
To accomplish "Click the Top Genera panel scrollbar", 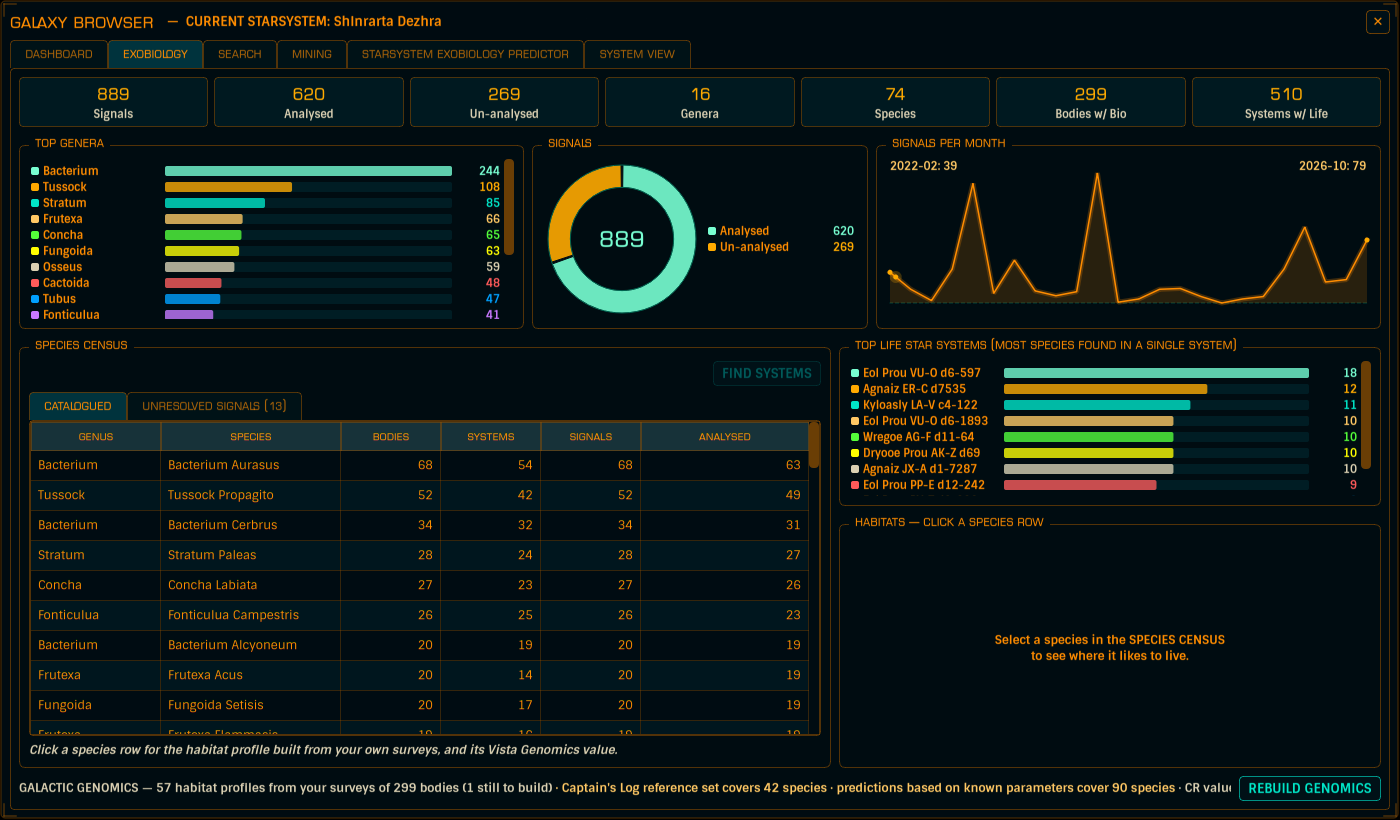I will tap(509, 206).
